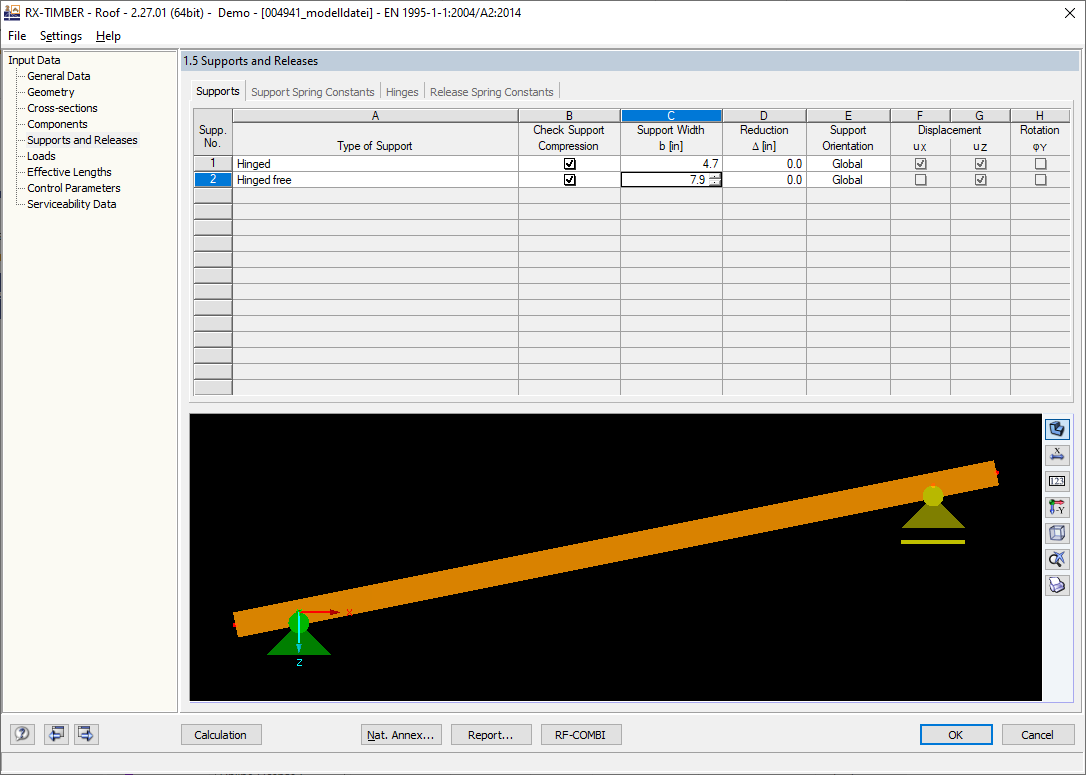Click column C header
This screenshot has height=775, width=1086.
pos(671,116)
